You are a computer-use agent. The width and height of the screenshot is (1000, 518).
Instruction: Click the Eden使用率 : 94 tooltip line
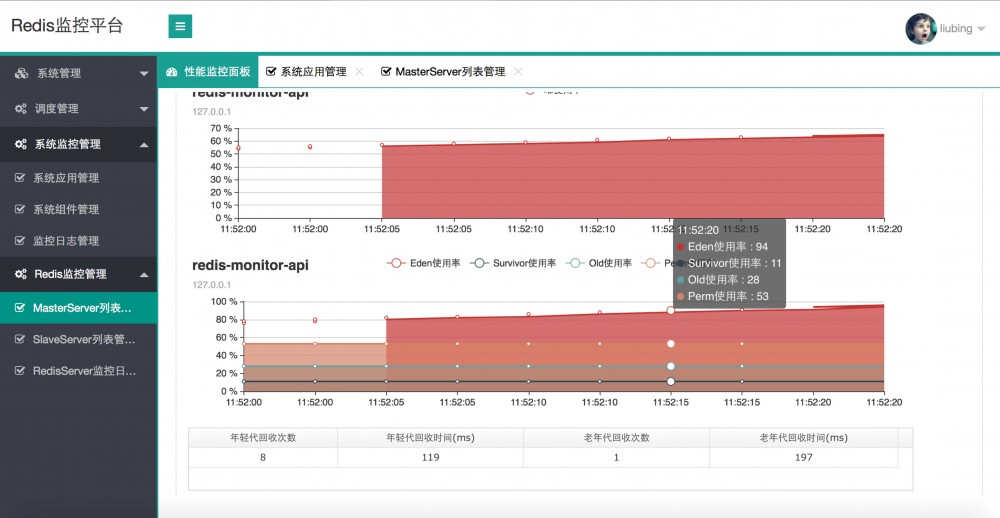[x=722, y=247]
